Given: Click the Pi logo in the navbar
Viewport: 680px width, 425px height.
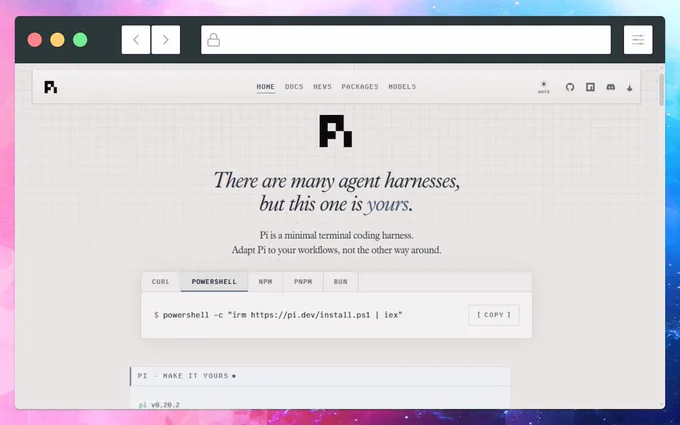Looking at the screenshot, I should 51,87.
